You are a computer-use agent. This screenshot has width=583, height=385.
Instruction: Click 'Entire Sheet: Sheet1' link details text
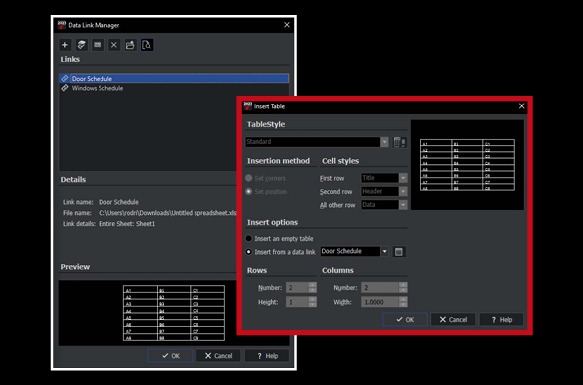coord(127,224)
